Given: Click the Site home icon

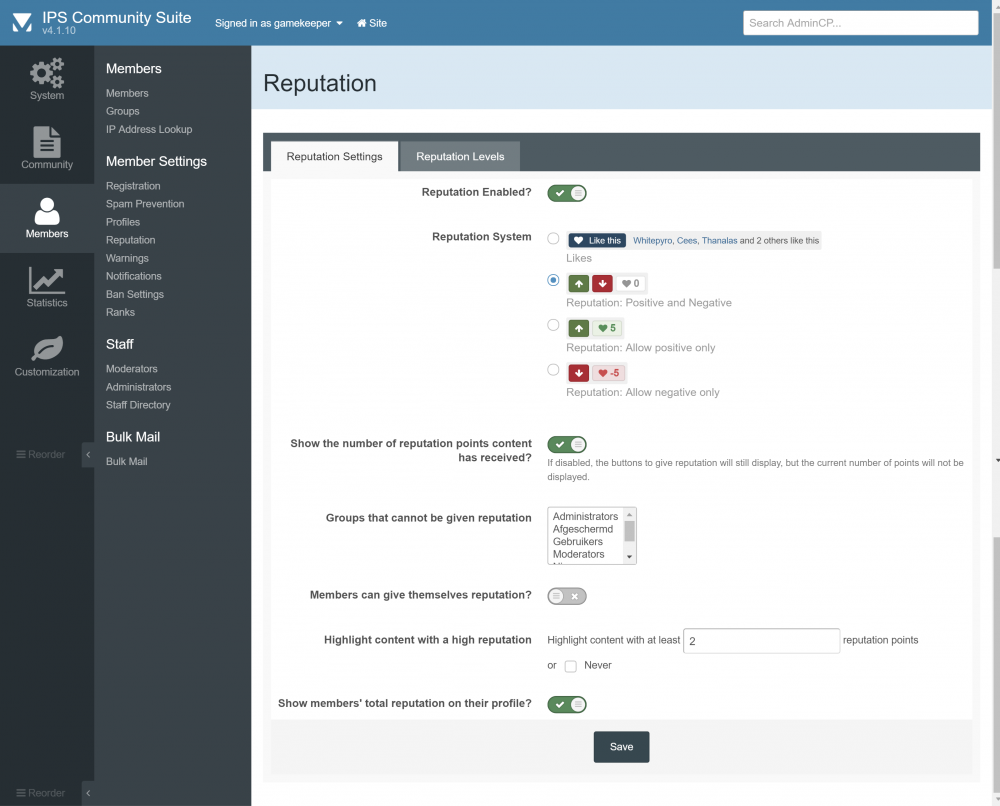Looking at the screenshot, I should pyautogui.click(x=361, y=23).
